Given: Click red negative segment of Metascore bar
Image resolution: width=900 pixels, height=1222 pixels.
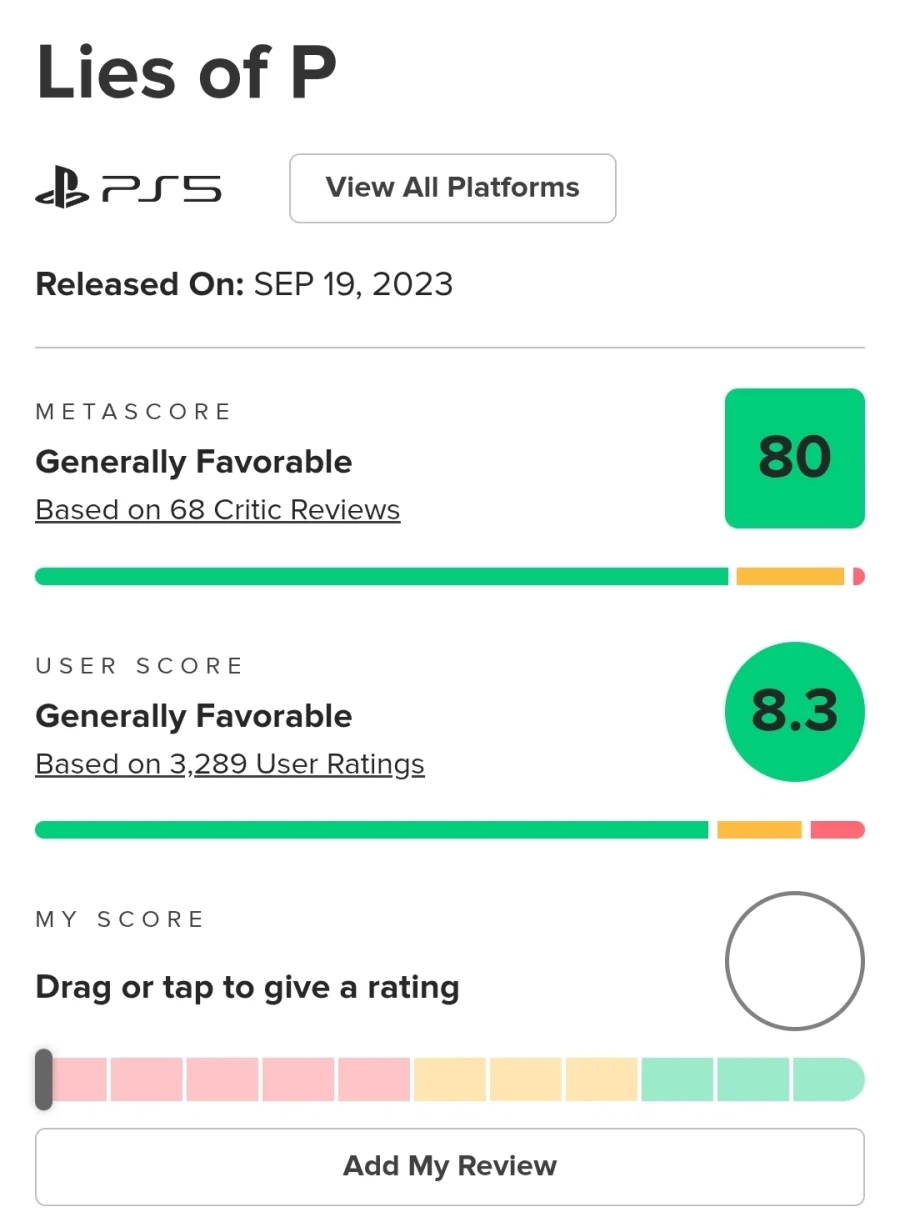Looking at the screenshot, I should [x=858, y=576].
